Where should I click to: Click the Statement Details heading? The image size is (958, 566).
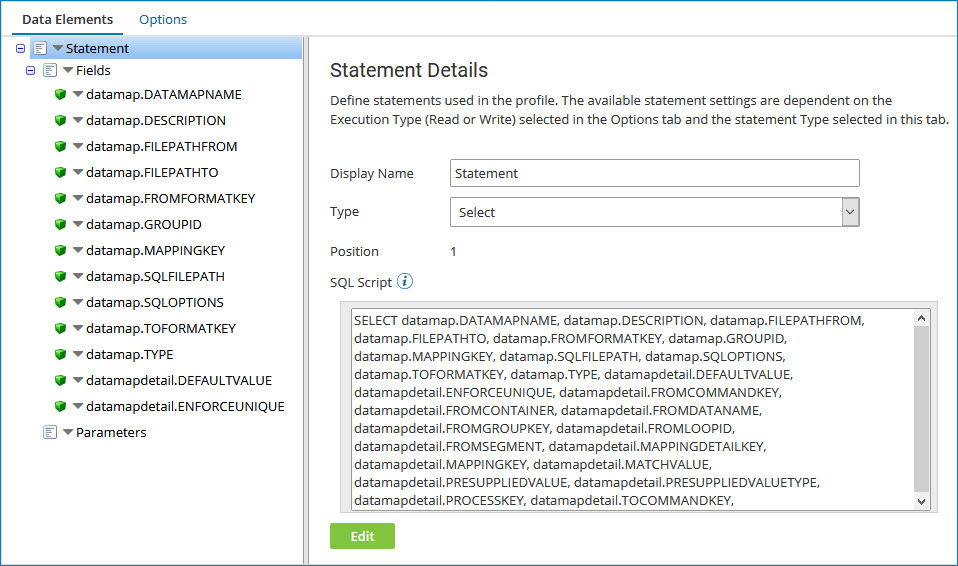[409, 70]
